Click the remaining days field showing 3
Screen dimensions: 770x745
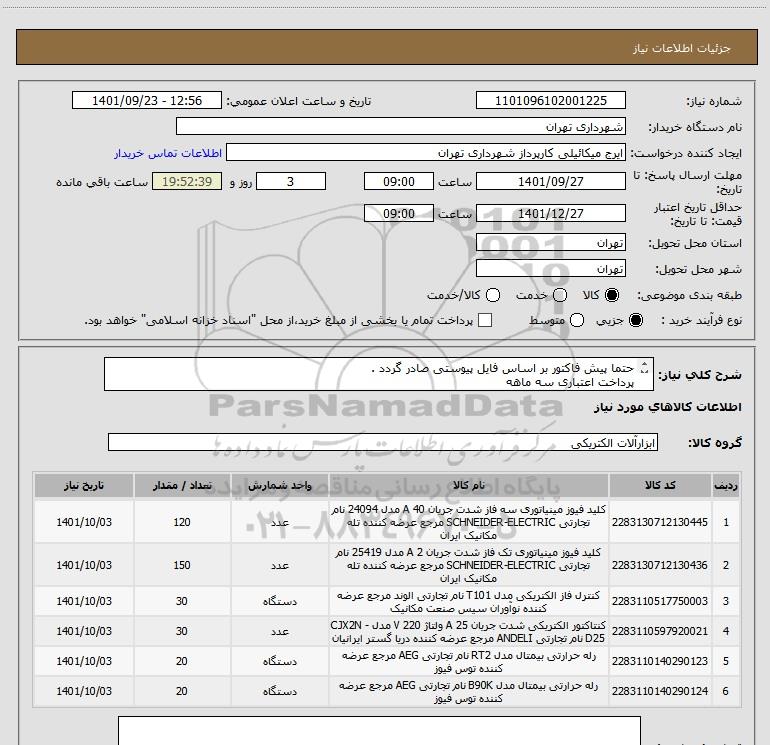click(291, 181)
